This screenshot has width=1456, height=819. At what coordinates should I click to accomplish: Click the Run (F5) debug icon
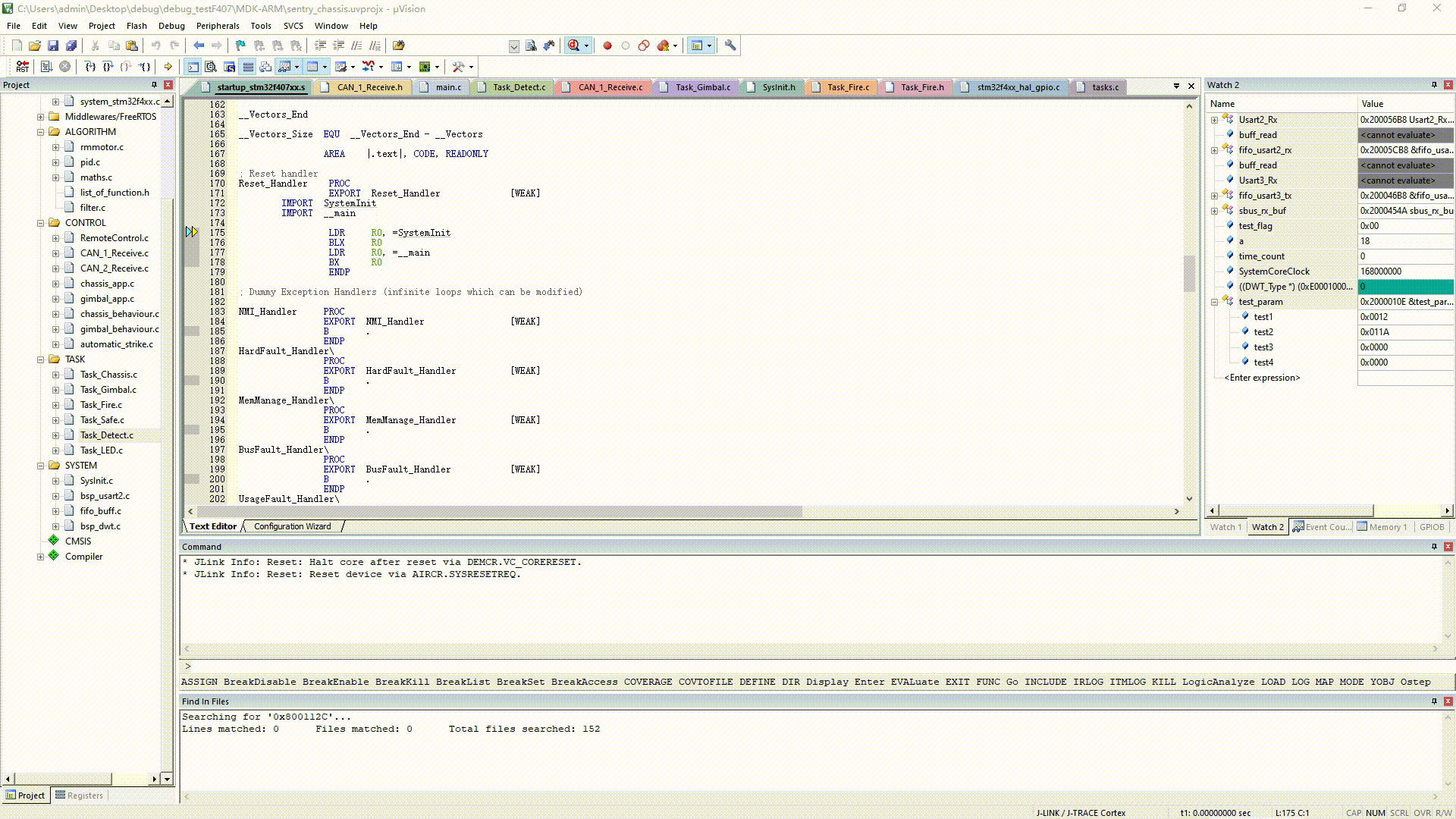tap(46, 67)
